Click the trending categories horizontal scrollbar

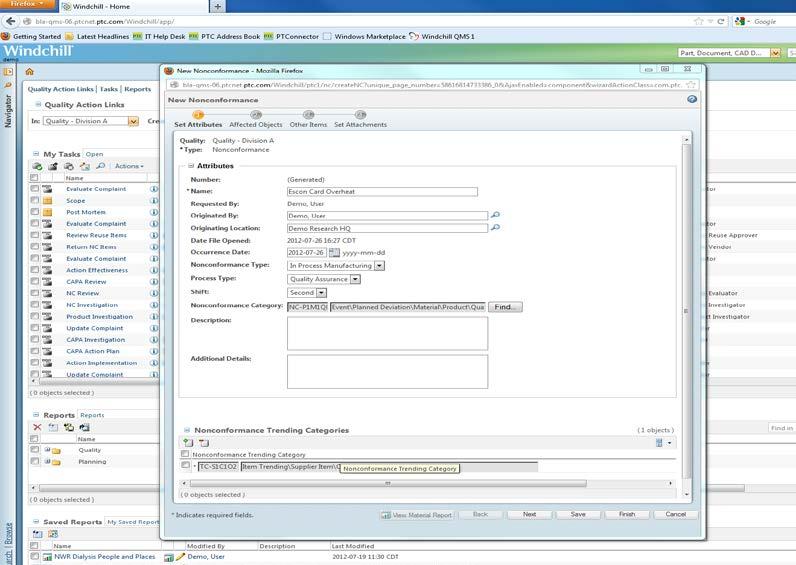(x=388, y=483)
